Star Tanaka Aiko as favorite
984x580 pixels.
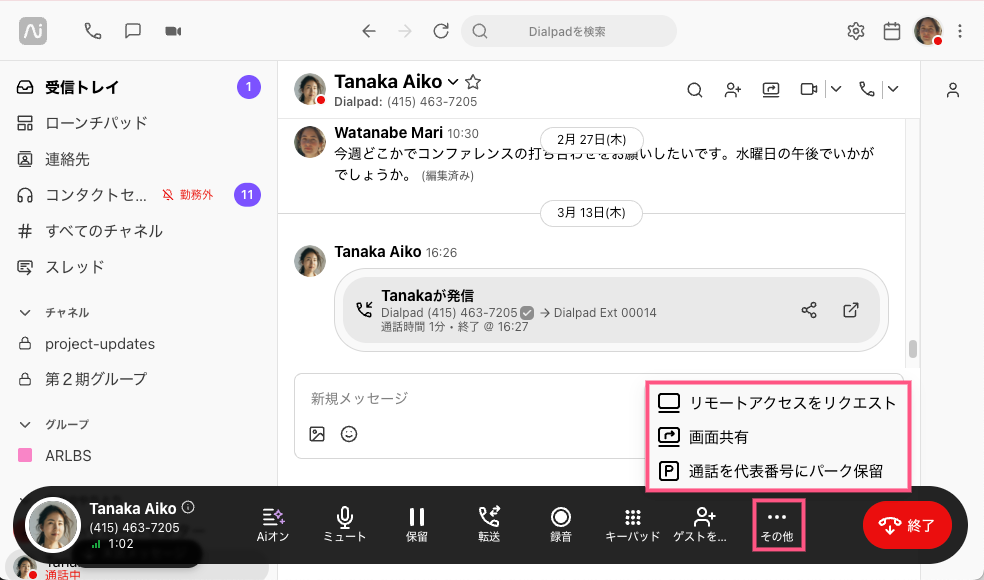tap(473, 82)
